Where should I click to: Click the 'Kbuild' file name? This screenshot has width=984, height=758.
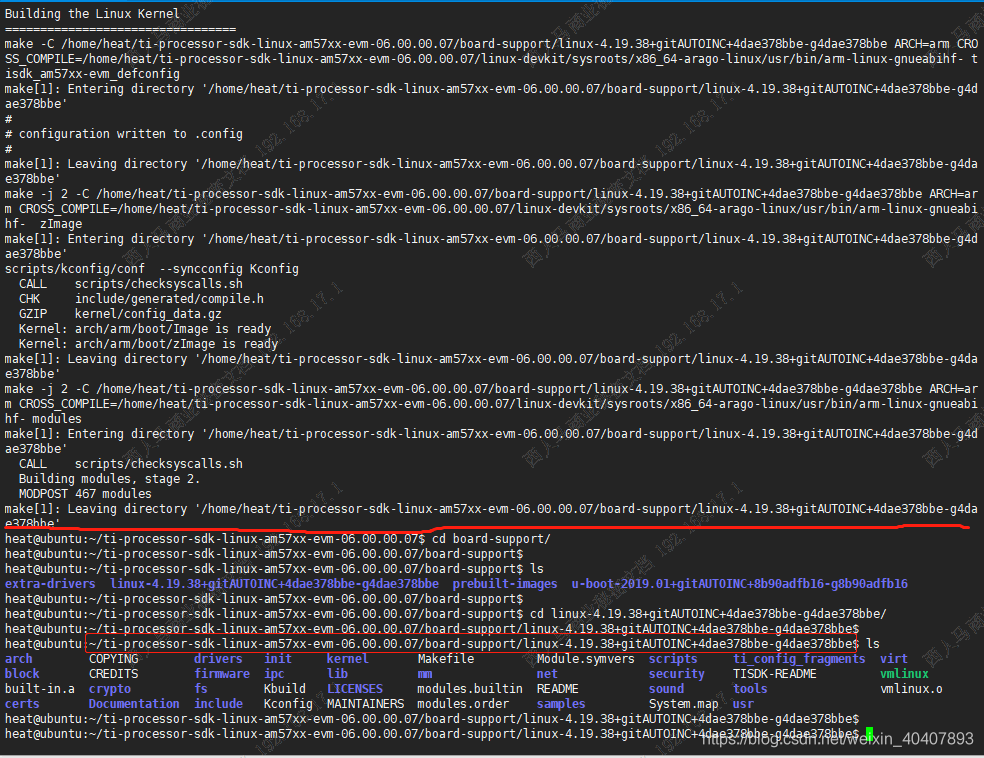285,689
